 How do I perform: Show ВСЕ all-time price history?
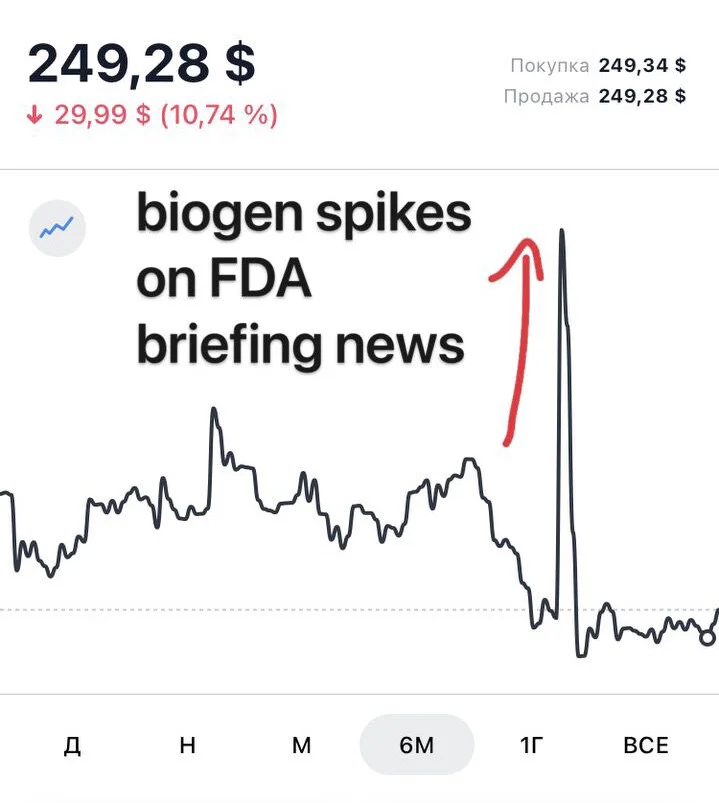(646, 745)
